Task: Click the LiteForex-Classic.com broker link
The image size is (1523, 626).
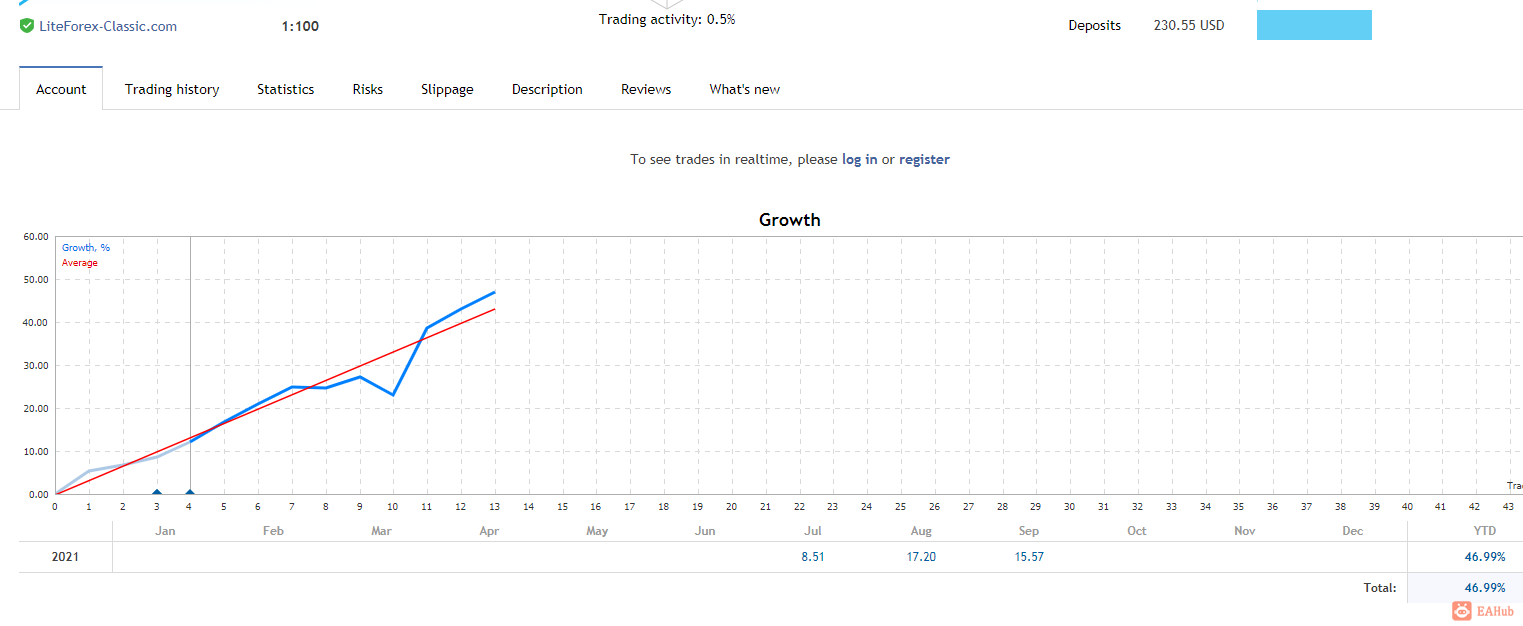Action: pyautogui.click(x=107, y=26)
